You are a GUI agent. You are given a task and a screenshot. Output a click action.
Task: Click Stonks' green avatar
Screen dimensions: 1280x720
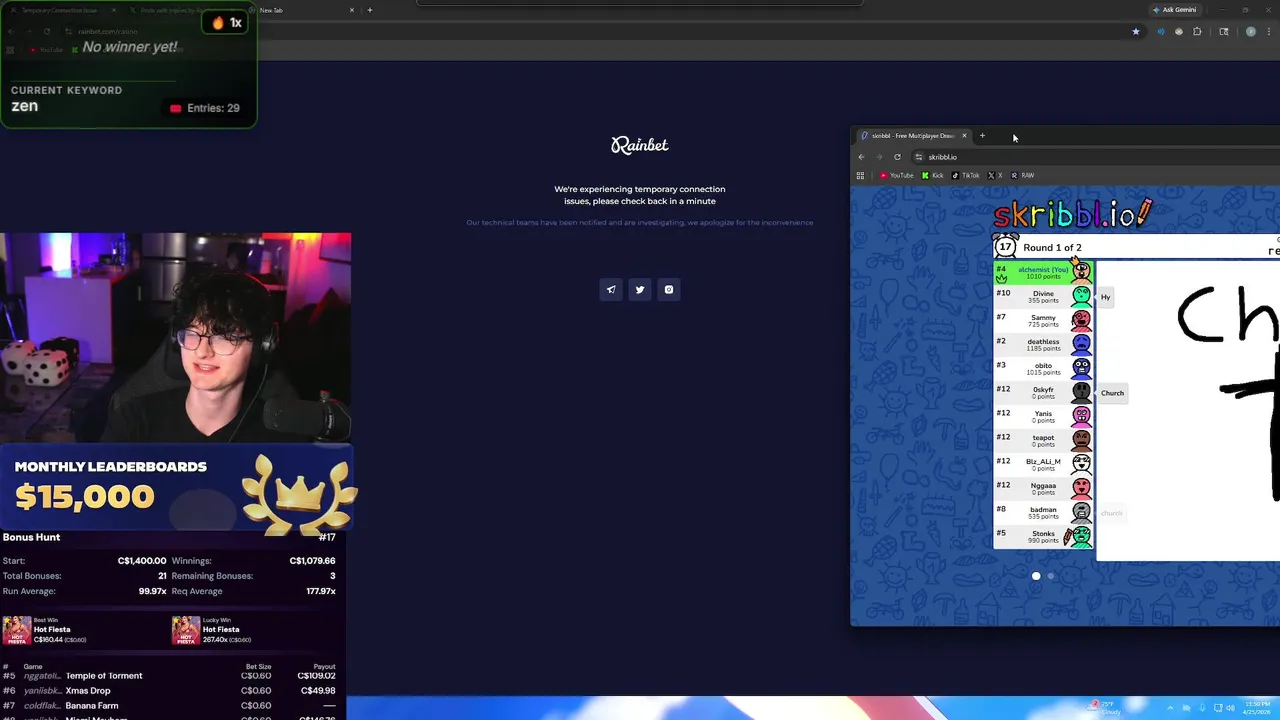(1081, 537)
